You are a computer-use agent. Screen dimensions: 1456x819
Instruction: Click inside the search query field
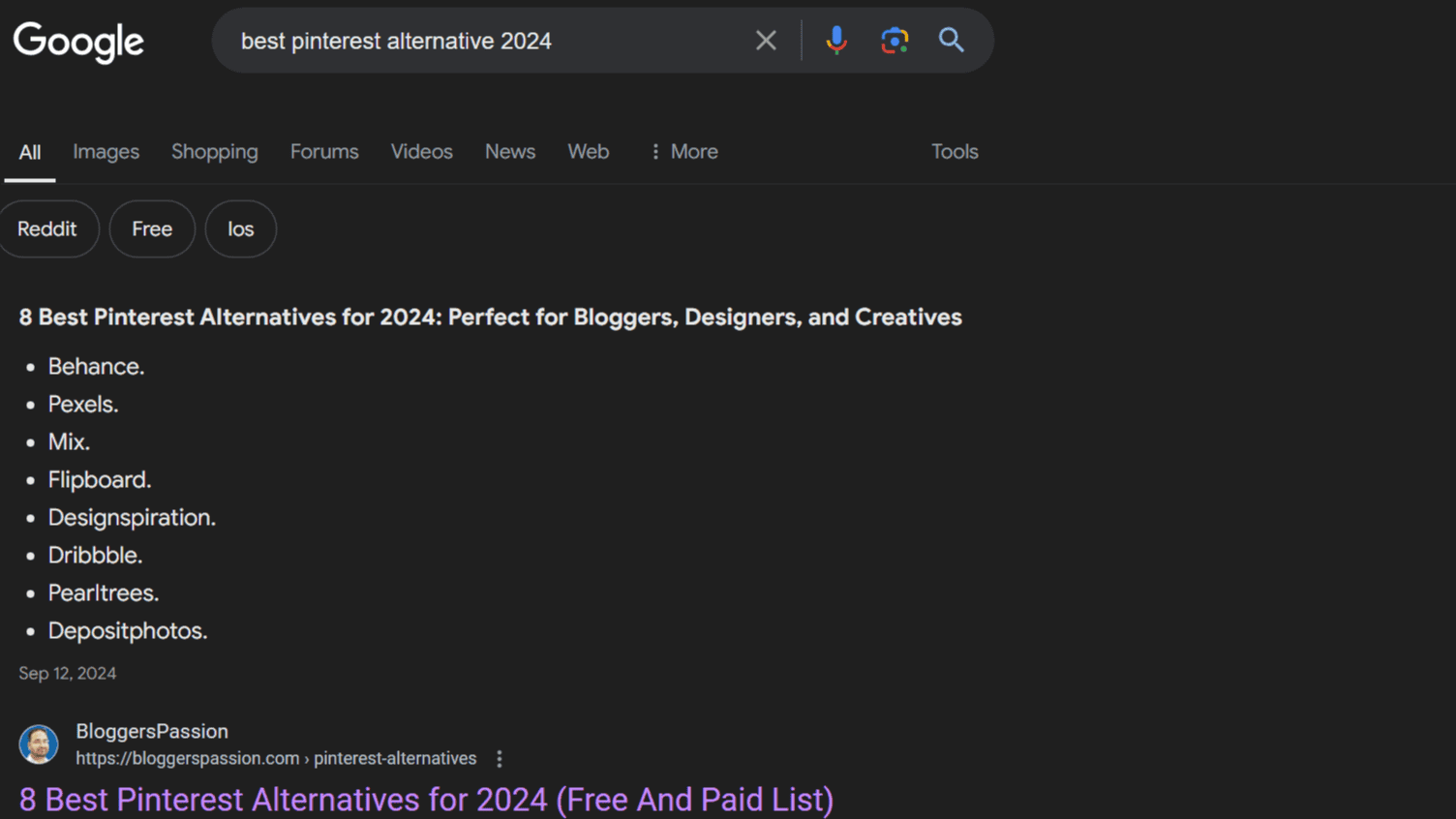click(x=484, y=40)
